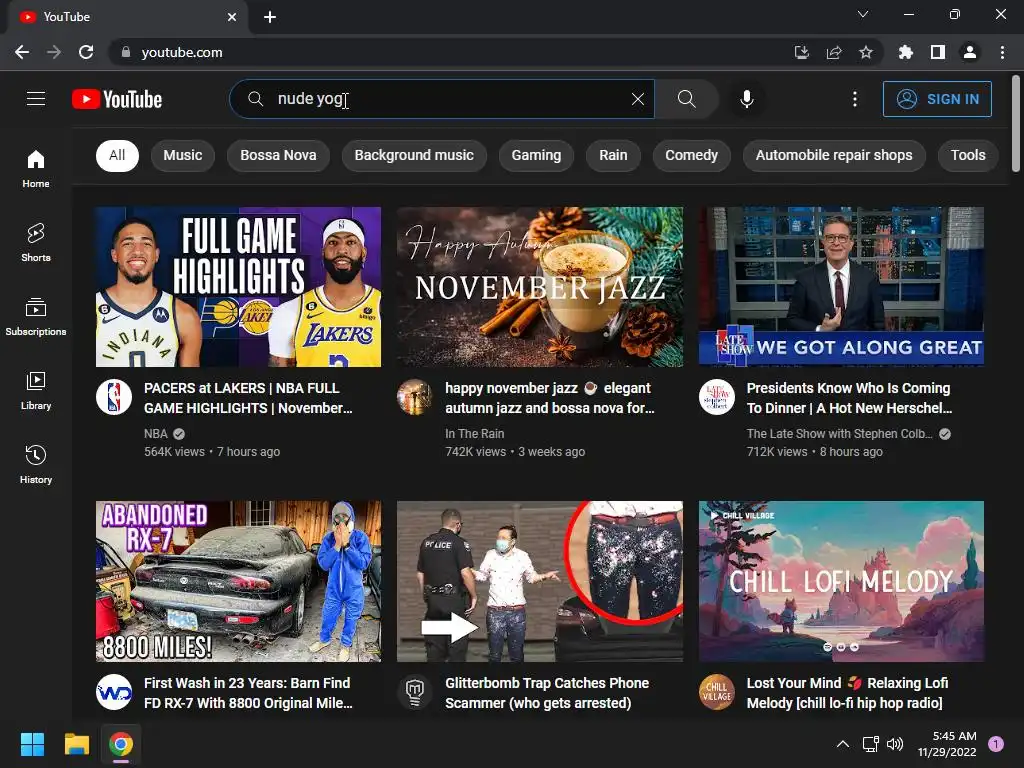Select the Comedy filter chip
The width and height of the screenshot is (1024, 768).
692,155
